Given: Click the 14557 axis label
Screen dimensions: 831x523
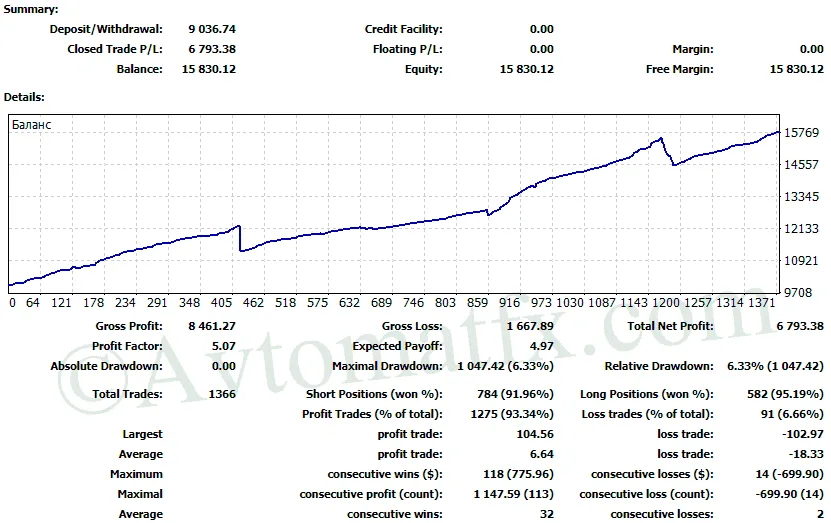Looking at the screenshot, I should (x=801, y=165).
